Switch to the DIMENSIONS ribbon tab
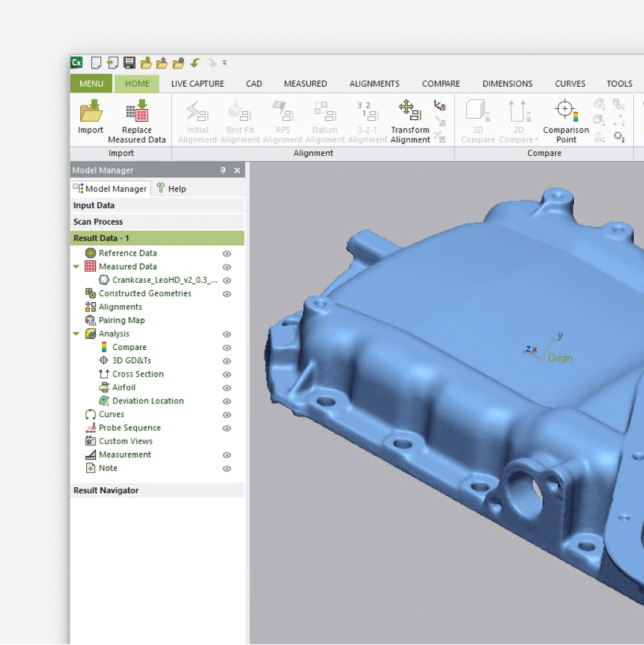 [x=507, y=84]
